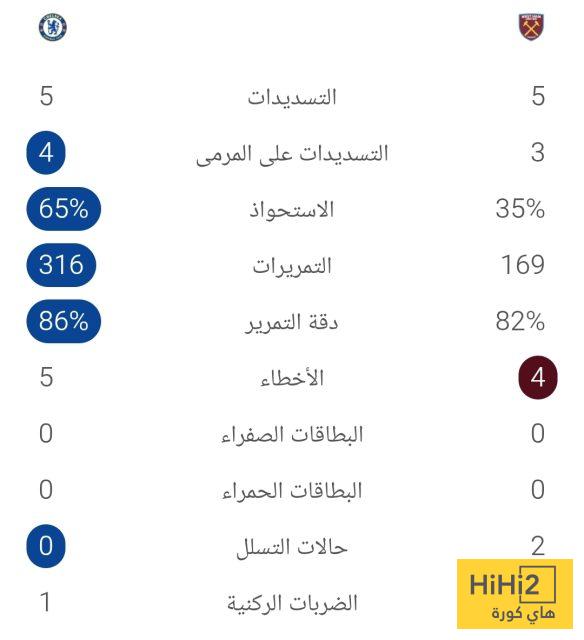Viewport: 584px width, 640px height.
Task: Select the التمريرات stat label
Action: click(292, 266)
